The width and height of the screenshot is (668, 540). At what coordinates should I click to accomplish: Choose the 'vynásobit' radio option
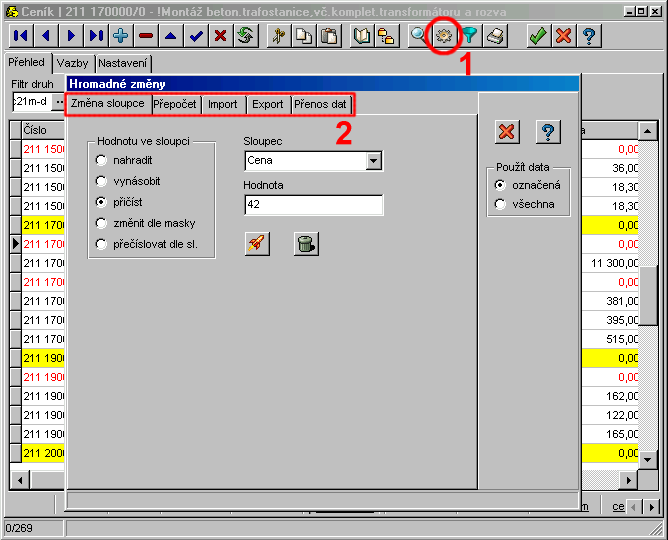[101, 181]
